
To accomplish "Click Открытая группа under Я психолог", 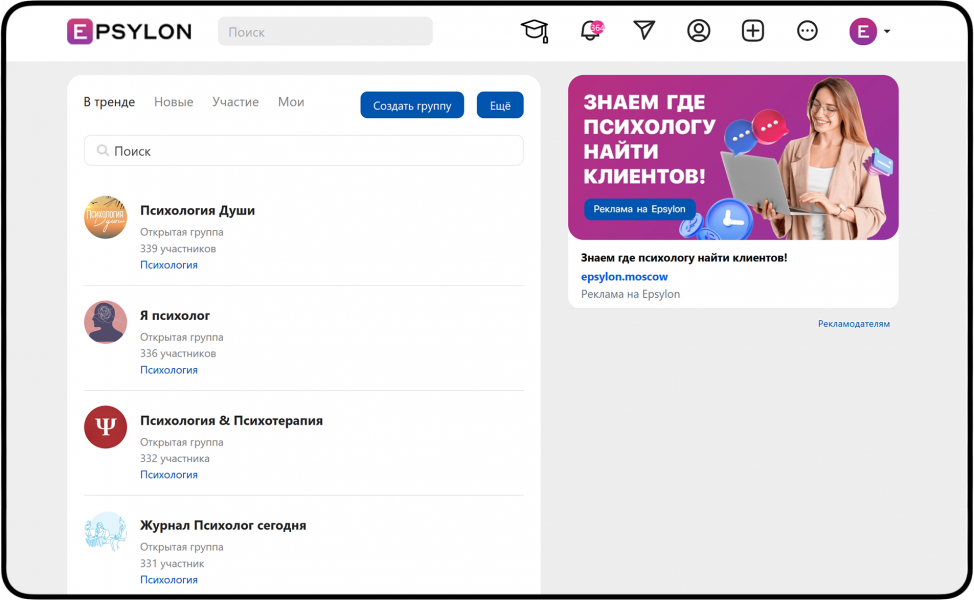I will click(x=181, y=337).
